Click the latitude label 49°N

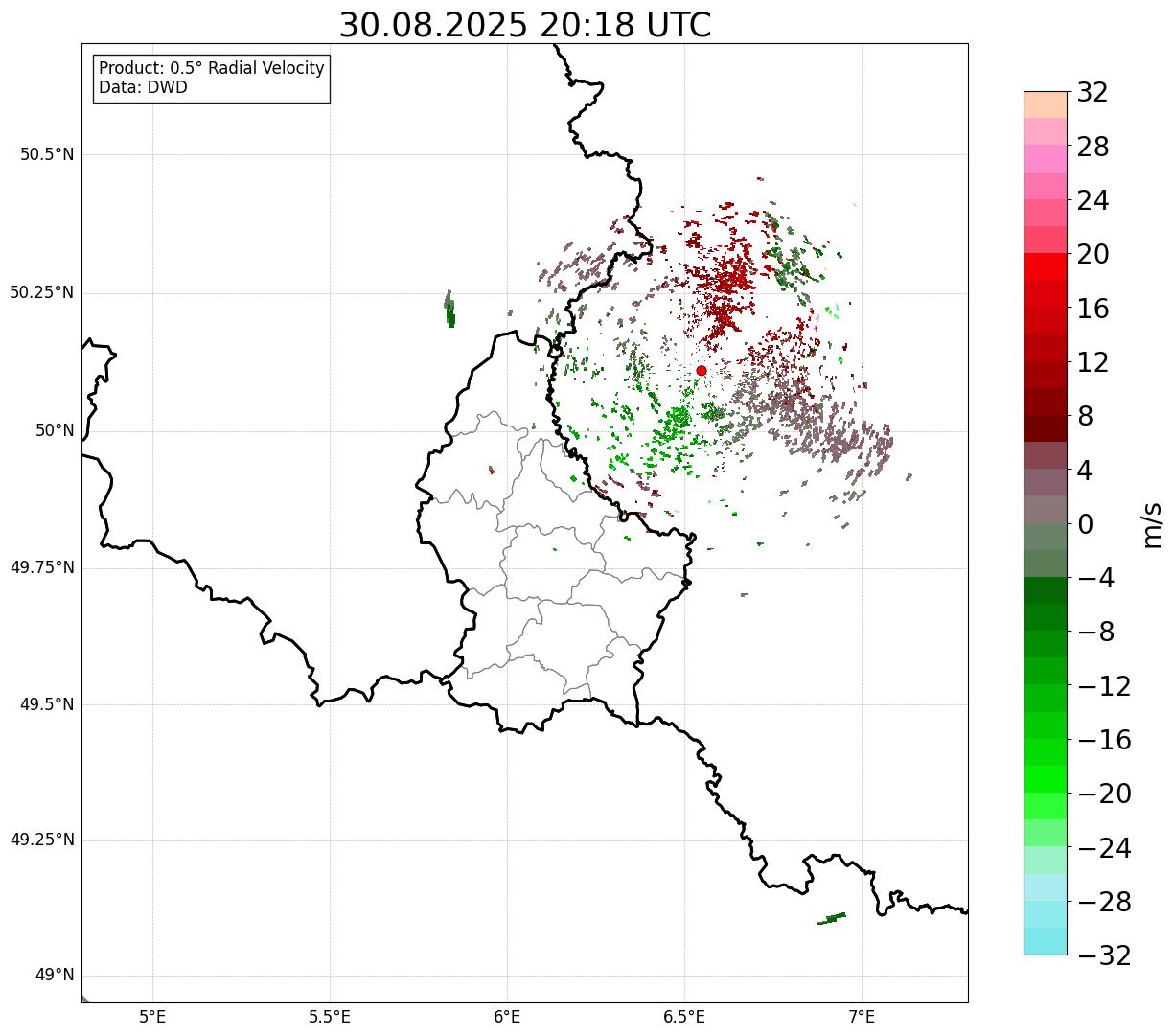[x=55, y=976]
